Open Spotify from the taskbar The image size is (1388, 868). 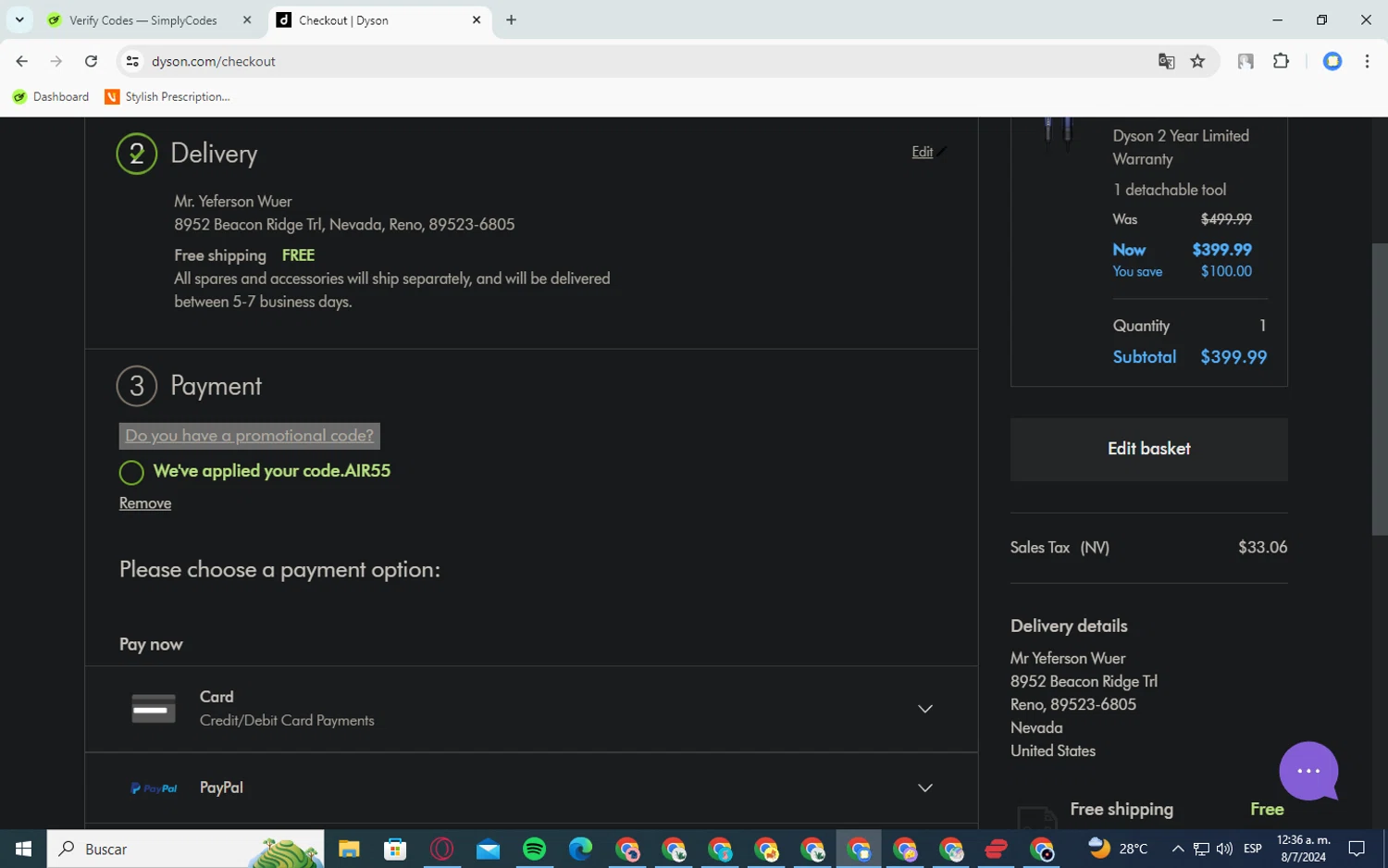(534, 849)
